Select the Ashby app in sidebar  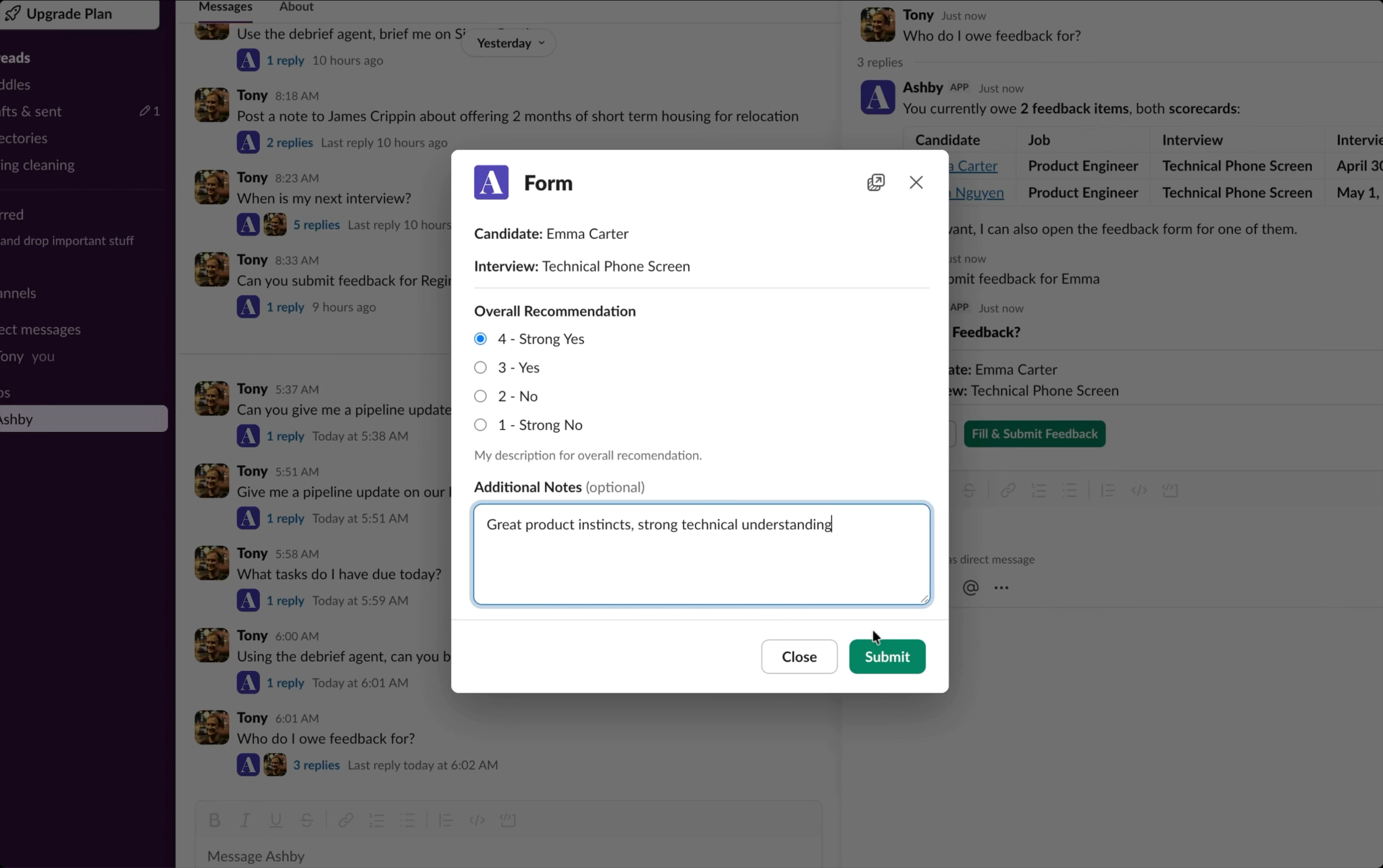84,419
